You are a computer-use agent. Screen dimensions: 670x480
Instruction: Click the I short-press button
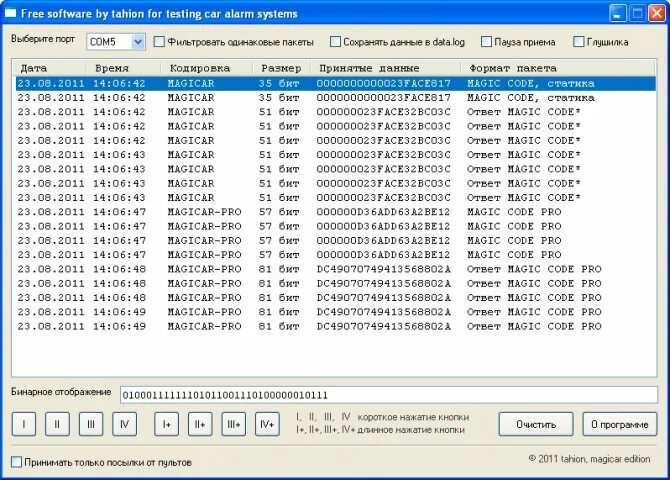tap(24, 424)
